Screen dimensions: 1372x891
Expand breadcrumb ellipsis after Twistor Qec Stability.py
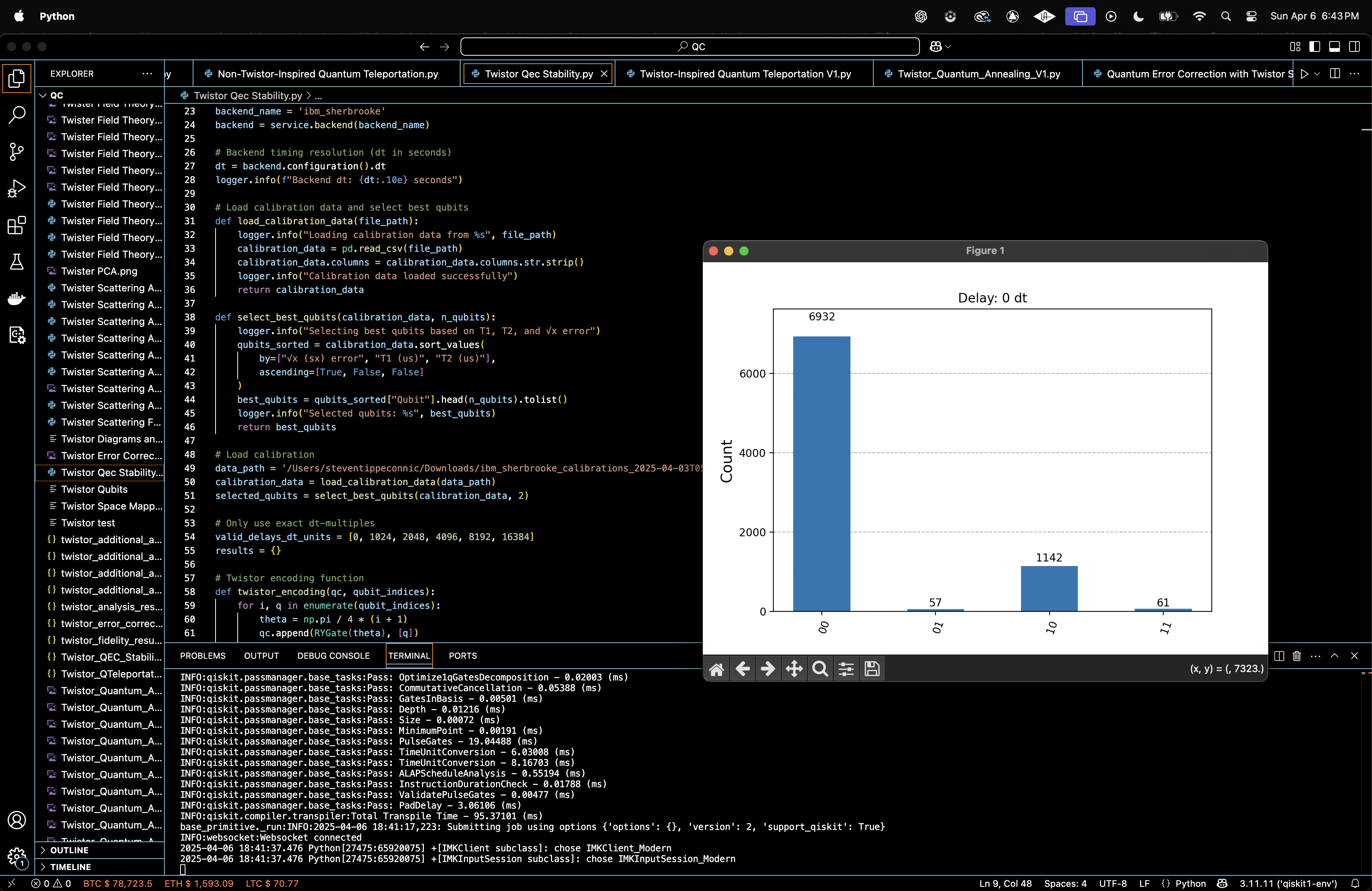pos(318,96)
